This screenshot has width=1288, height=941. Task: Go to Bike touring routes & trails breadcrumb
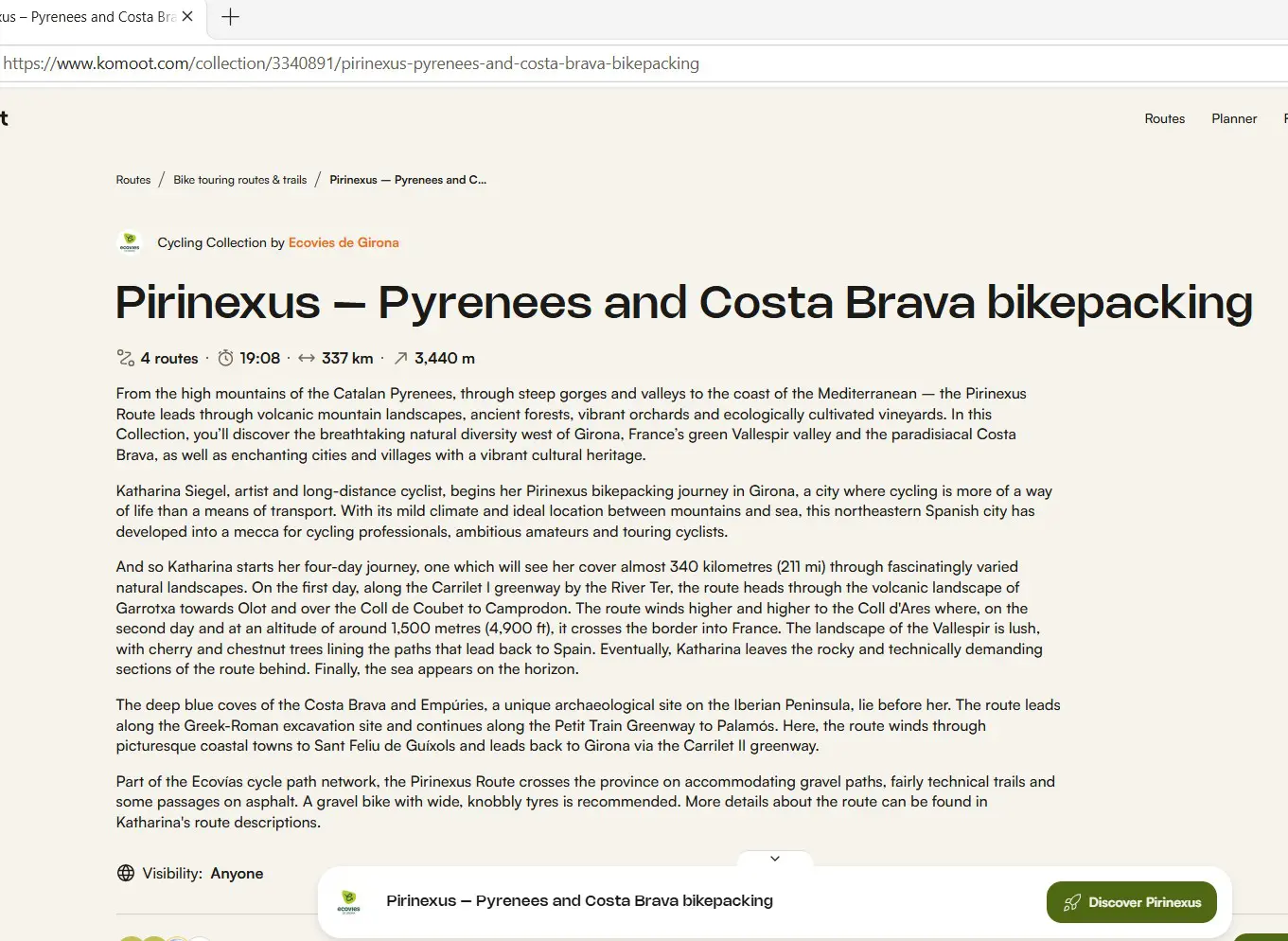click(240, 180)
